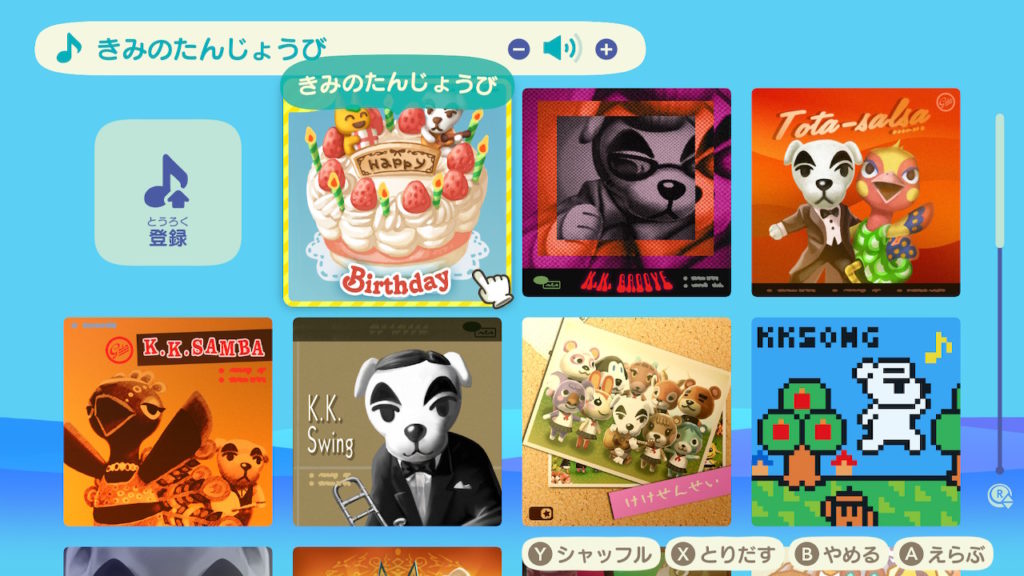Pick the pixel-art KKSONG album
Image resolution: width=1024 pixels, height=576 pixels.
(x=856, y=422)
